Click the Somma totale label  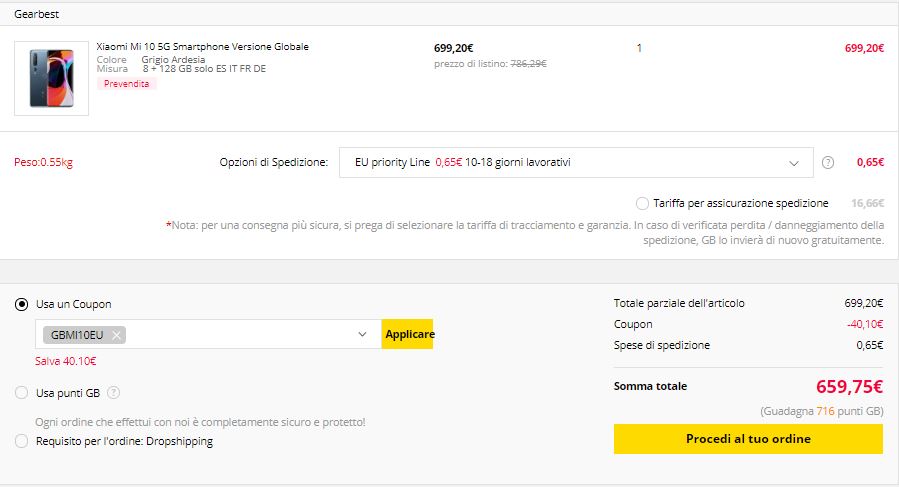(x=650, y=386)
